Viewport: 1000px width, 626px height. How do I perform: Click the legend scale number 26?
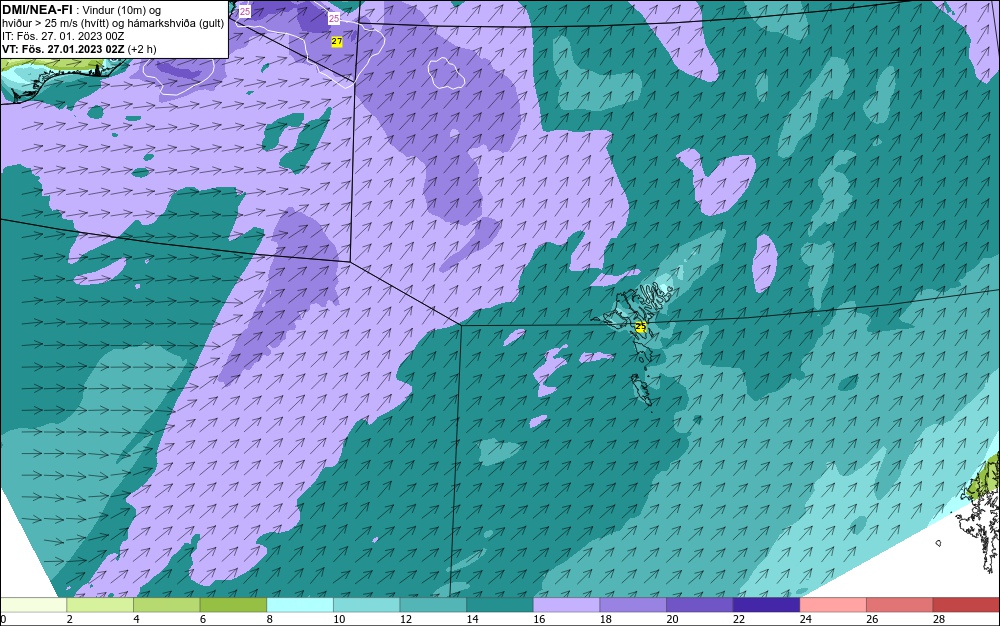[x=872, y=619]
